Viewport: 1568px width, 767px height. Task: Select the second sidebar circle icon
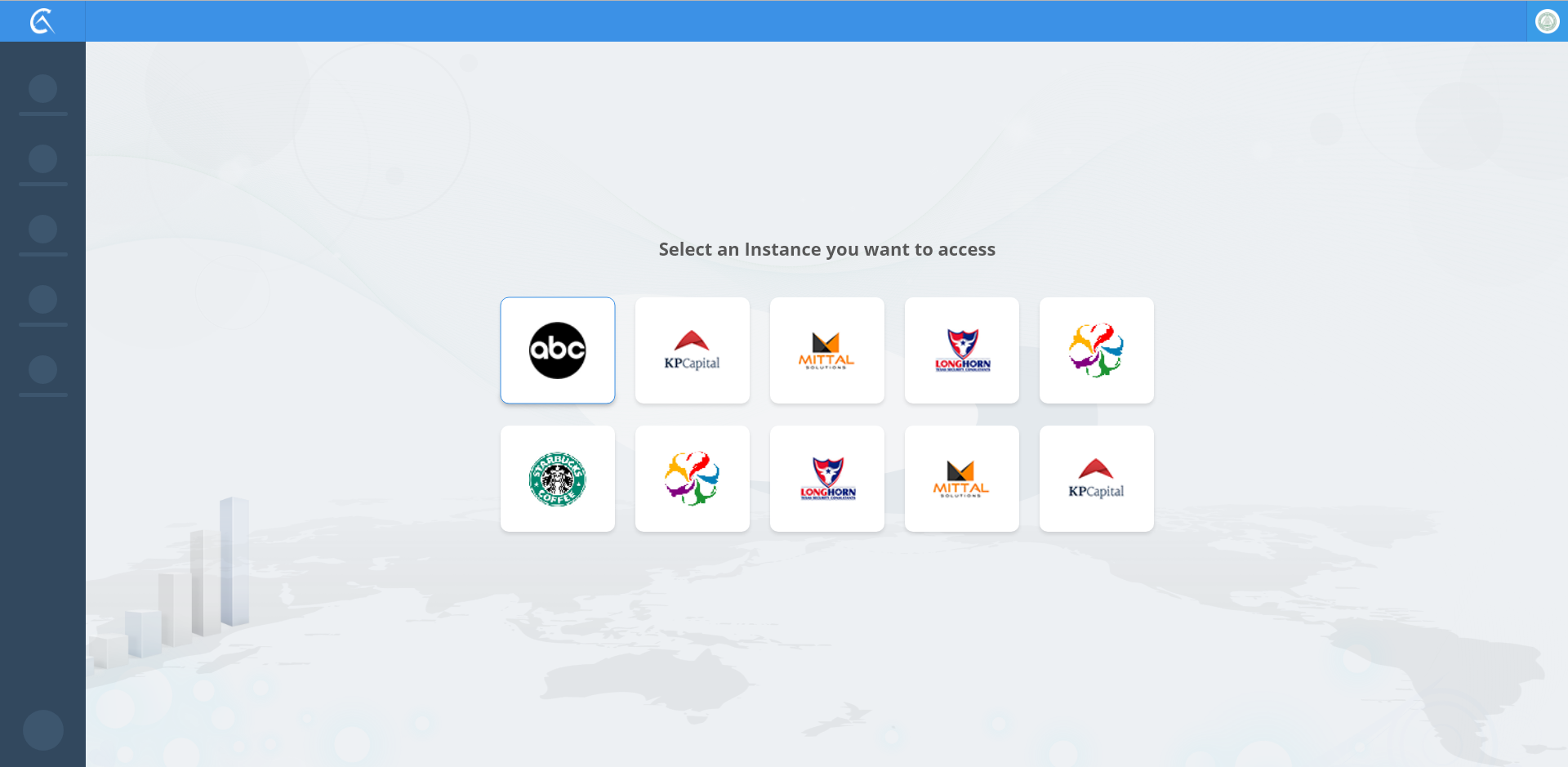click(42, 158)
